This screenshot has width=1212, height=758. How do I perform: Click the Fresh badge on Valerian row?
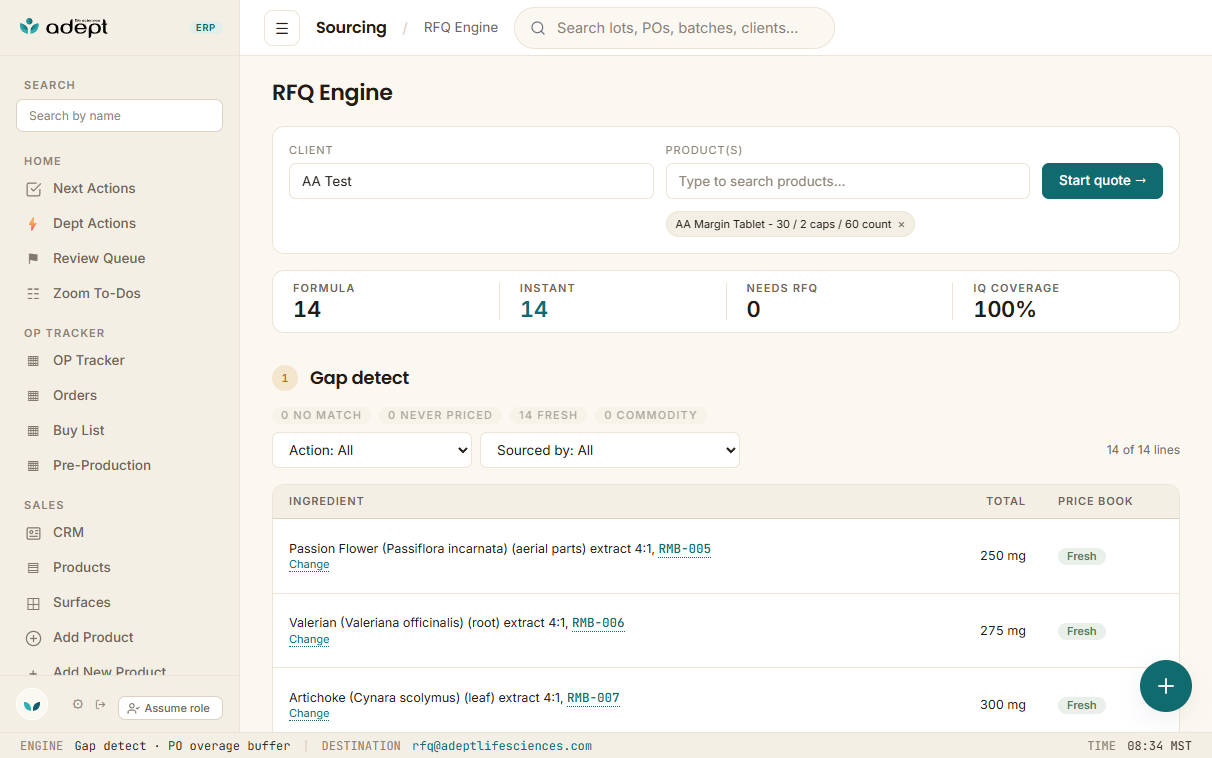(1082, 632)
